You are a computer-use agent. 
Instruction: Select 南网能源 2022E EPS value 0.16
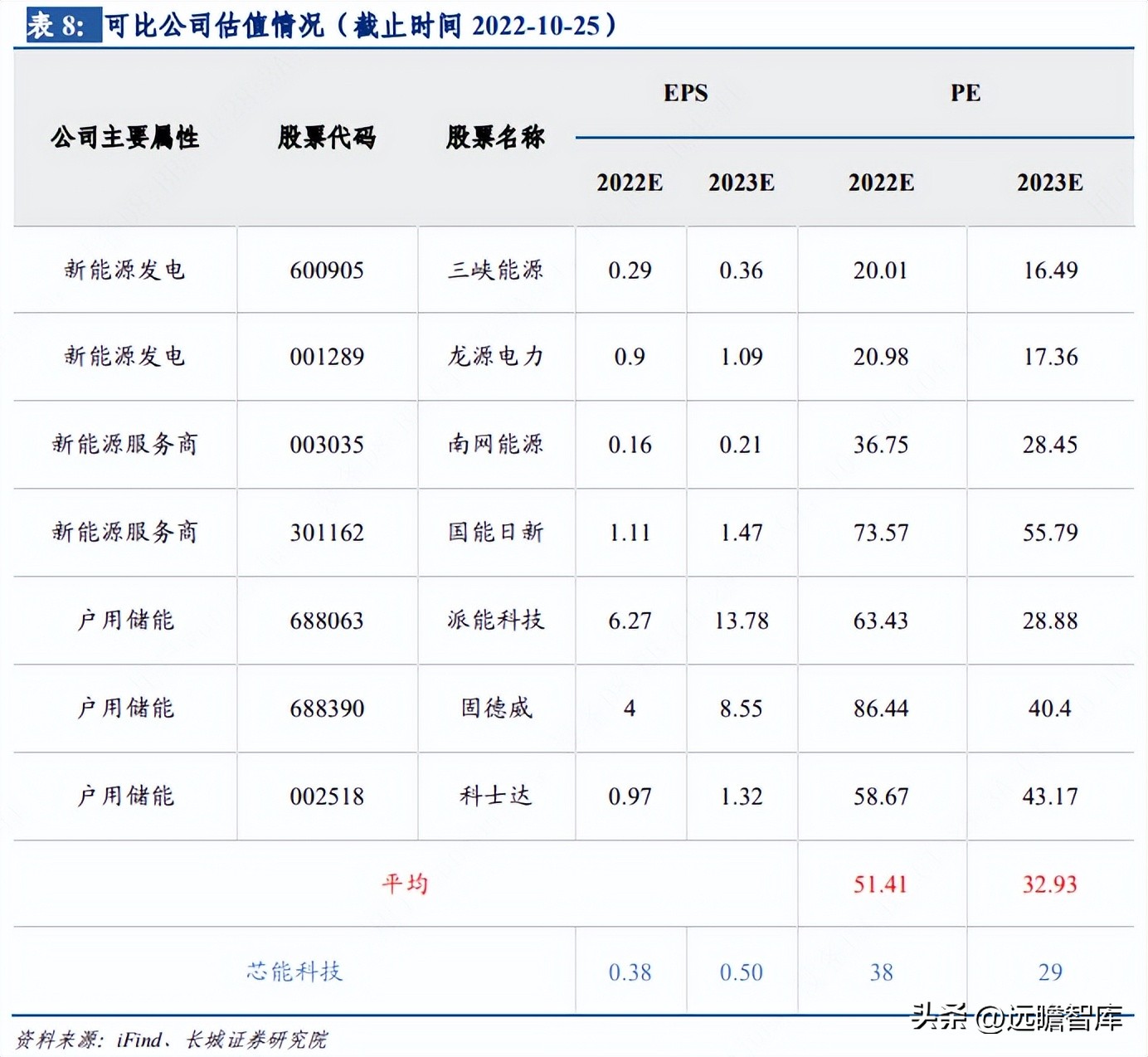point(630,445)
